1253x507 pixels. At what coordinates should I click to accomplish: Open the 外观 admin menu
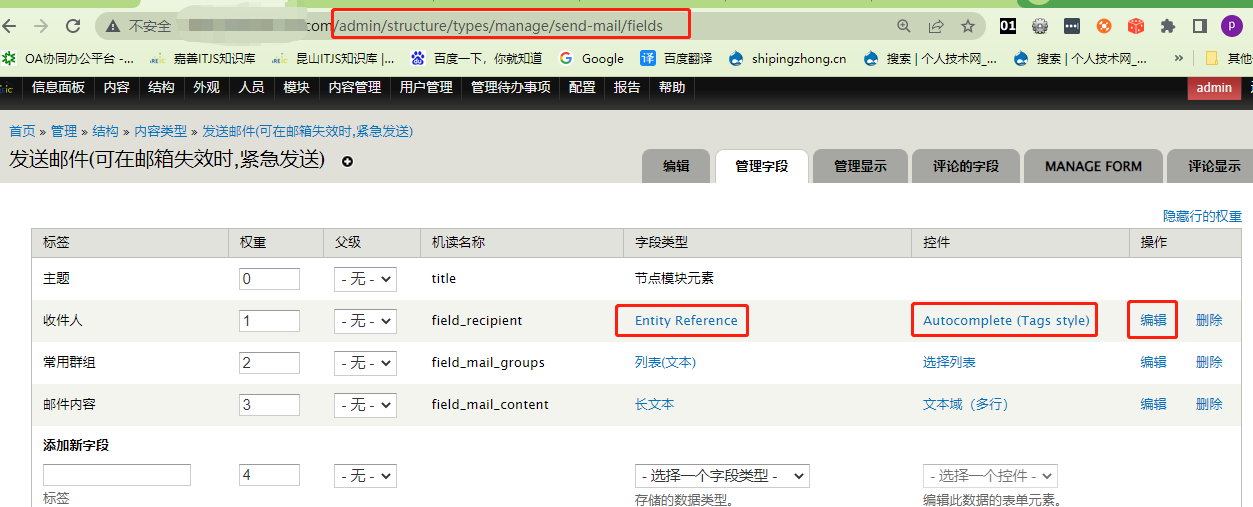point(206,87)
